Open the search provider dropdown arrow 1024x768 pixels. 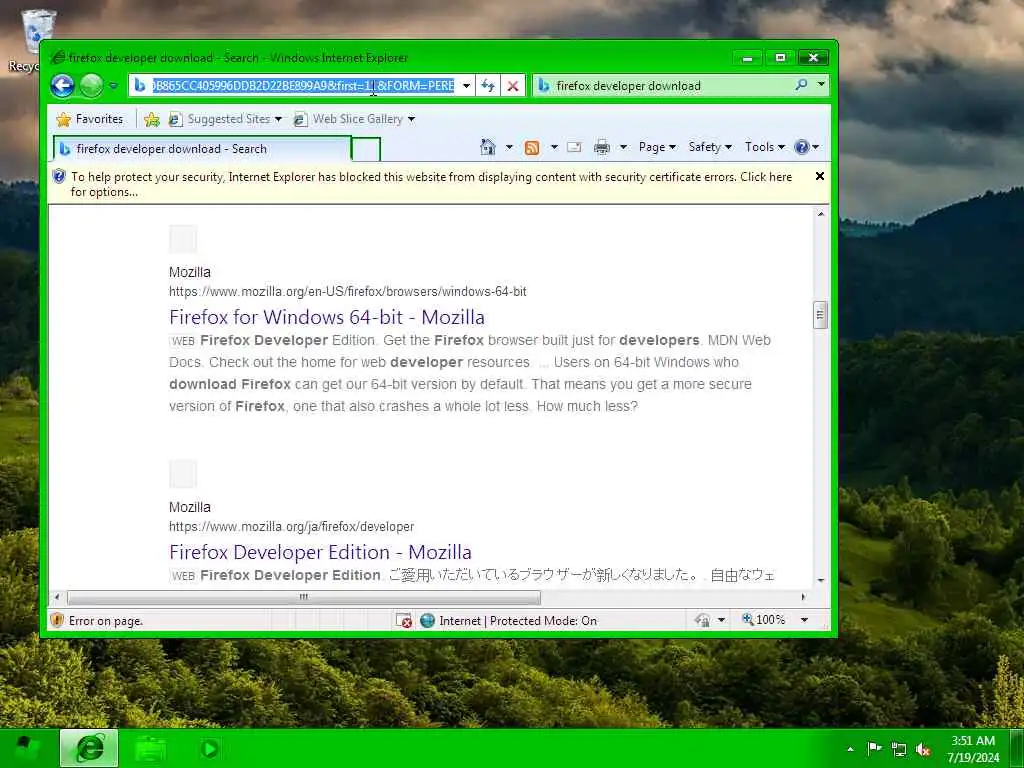coord(821,84)
